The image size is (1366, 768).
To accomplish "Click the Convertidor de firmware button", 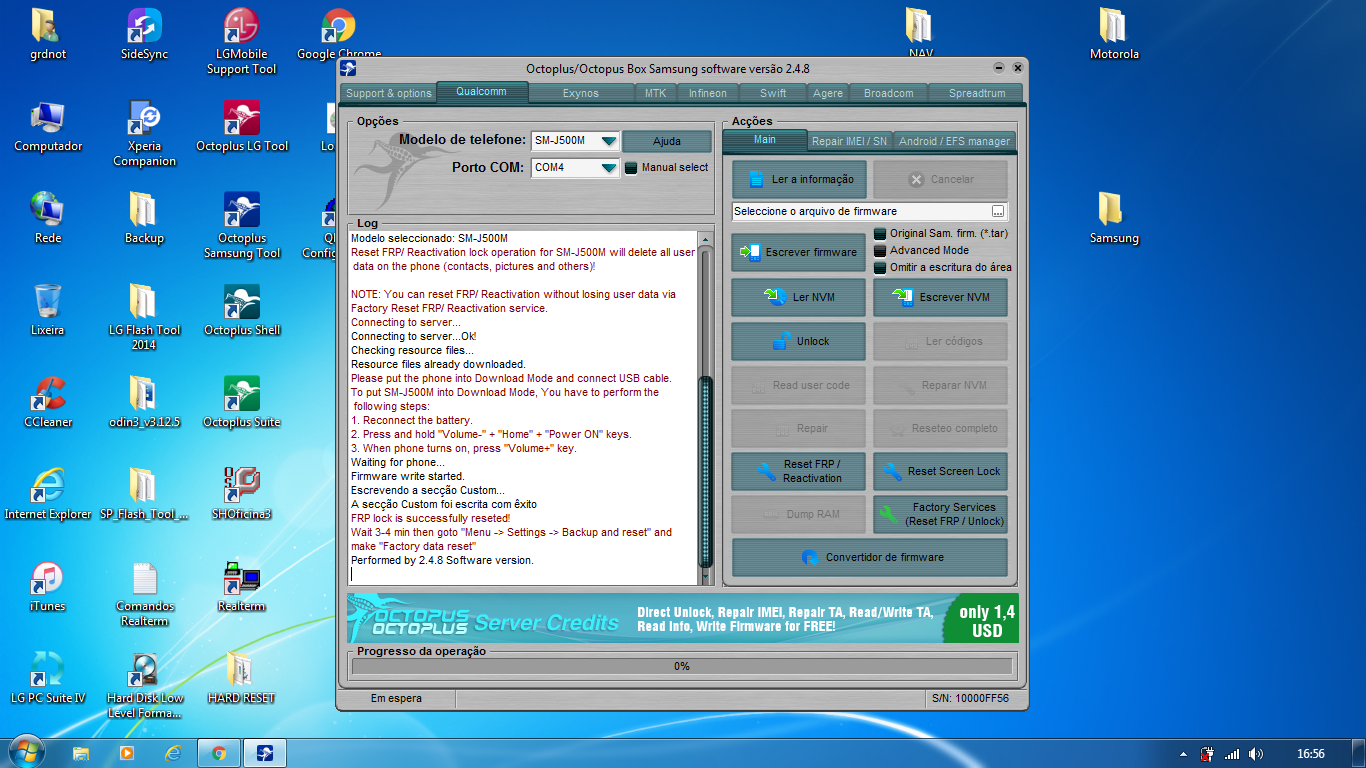I will (870, 557).
